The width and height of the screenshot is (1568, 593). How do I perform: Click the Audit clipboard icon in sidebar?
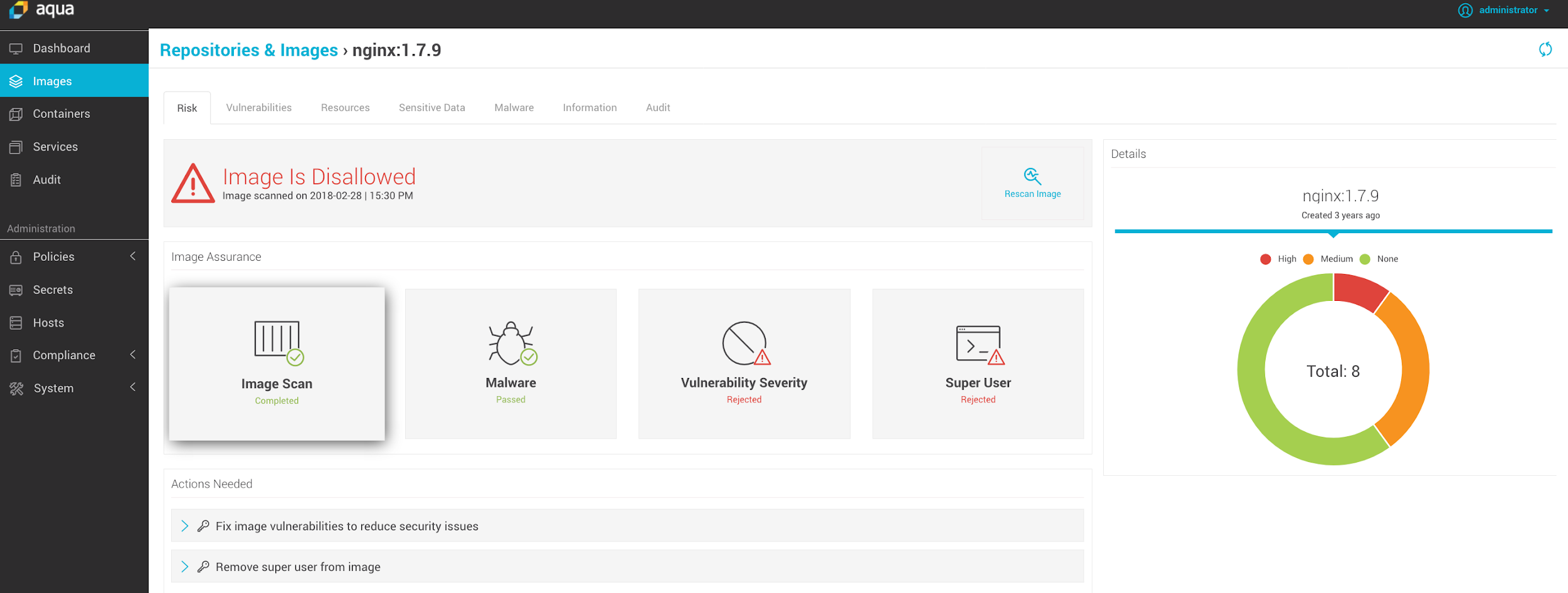[x=16, y=180]
